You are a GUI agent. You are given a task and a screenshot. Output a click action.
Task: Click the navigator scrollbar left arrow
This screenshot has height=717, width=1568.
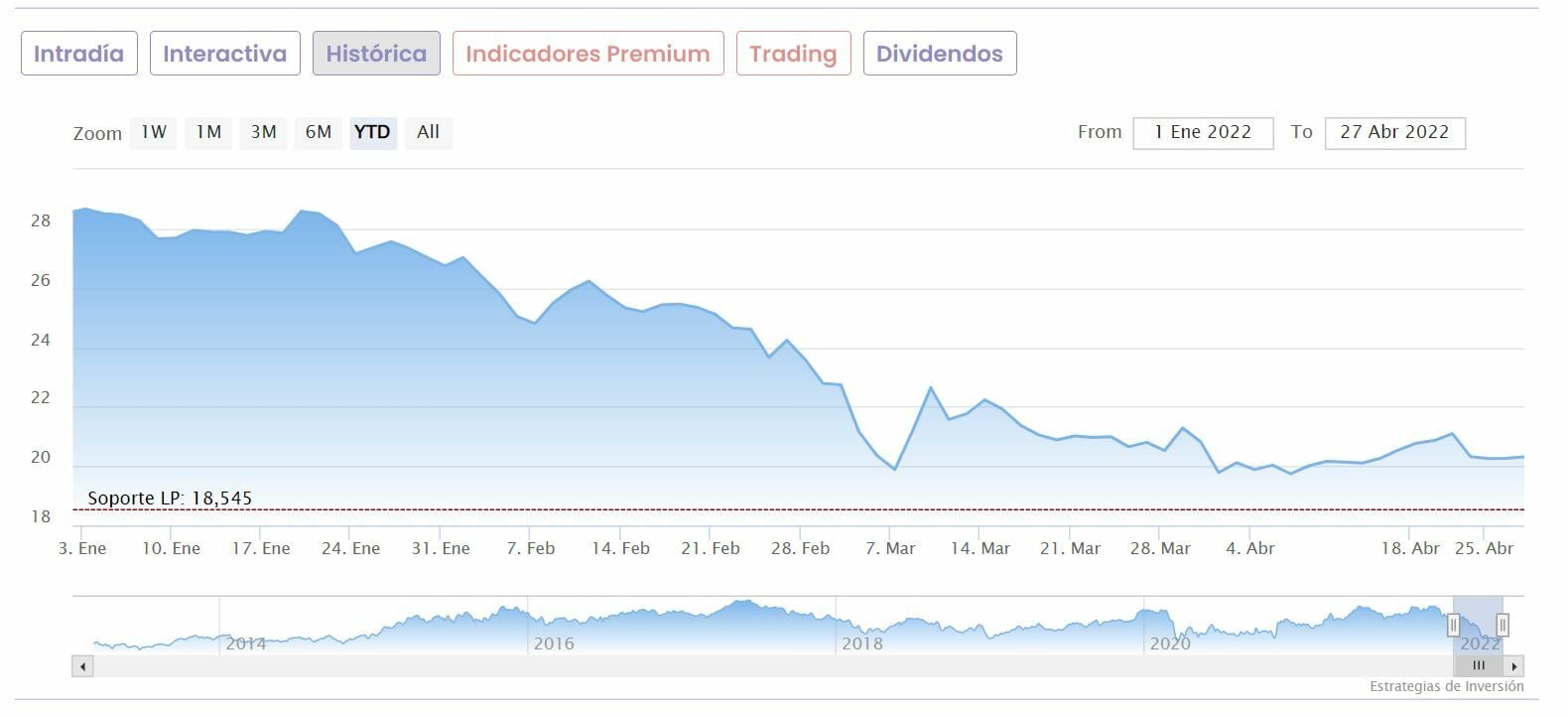coord(83,666)
